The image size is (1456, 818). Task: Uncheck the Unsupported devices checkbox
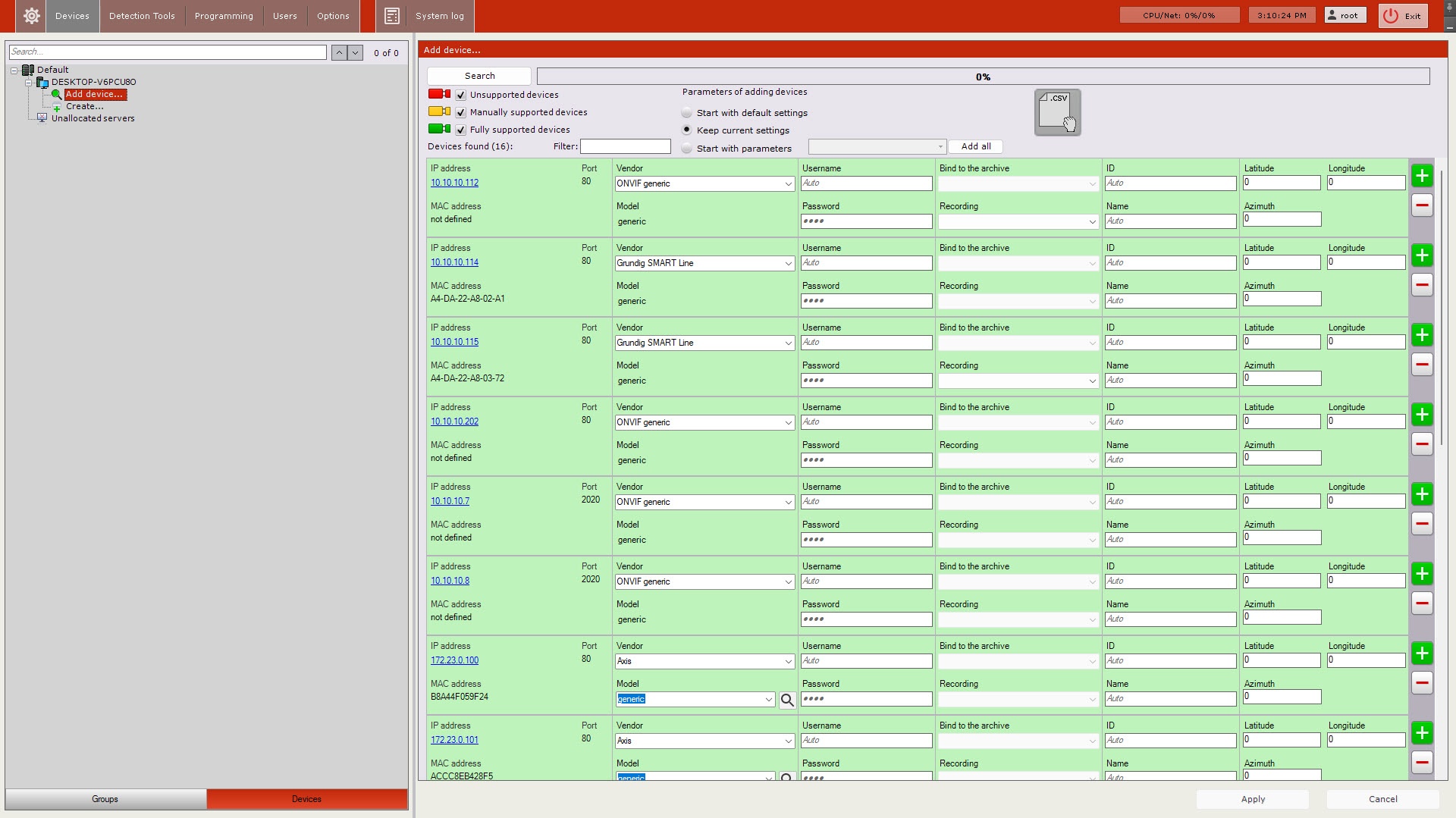461,96
